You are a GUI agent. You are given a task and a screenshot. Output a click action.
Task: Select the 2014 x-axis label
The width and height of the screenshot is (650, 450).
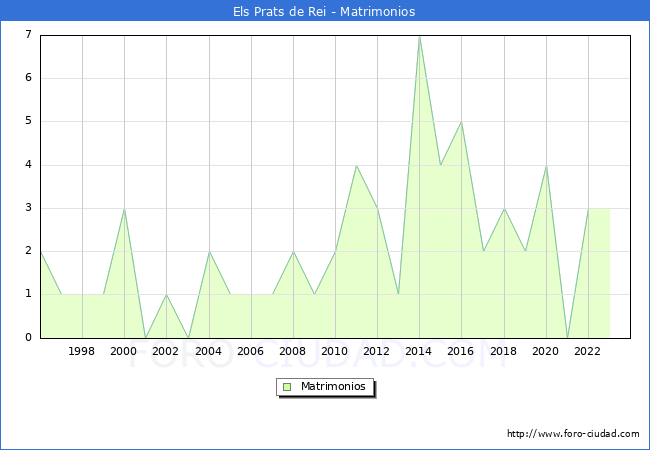[x=419, y=351]
